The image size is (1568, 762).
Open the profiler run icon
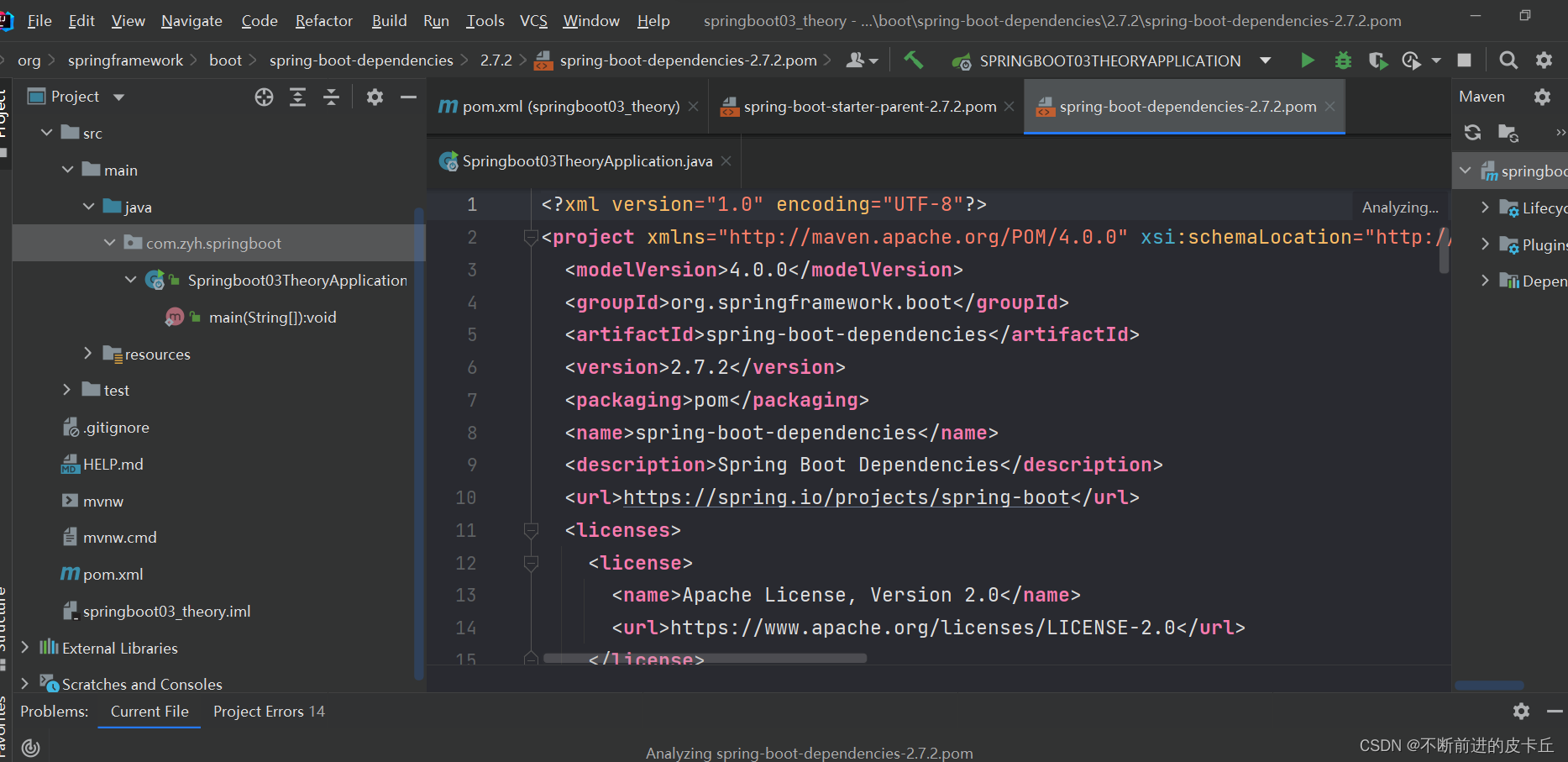(1411, 60)
